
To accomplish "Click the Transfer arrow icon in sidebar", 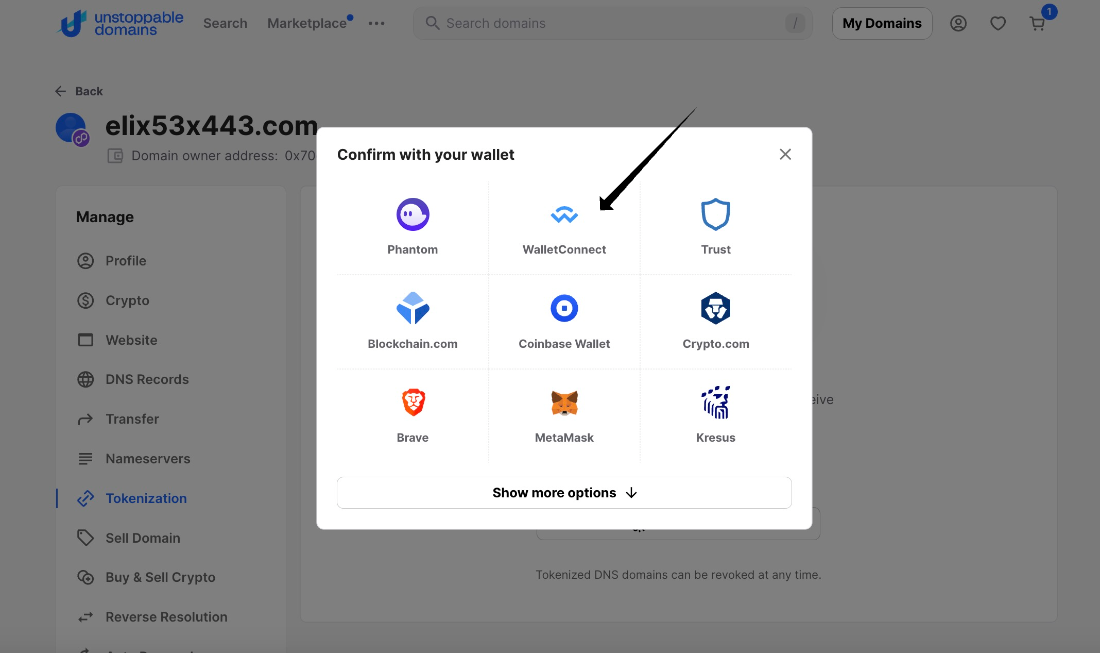I will [x=86, y=419].
